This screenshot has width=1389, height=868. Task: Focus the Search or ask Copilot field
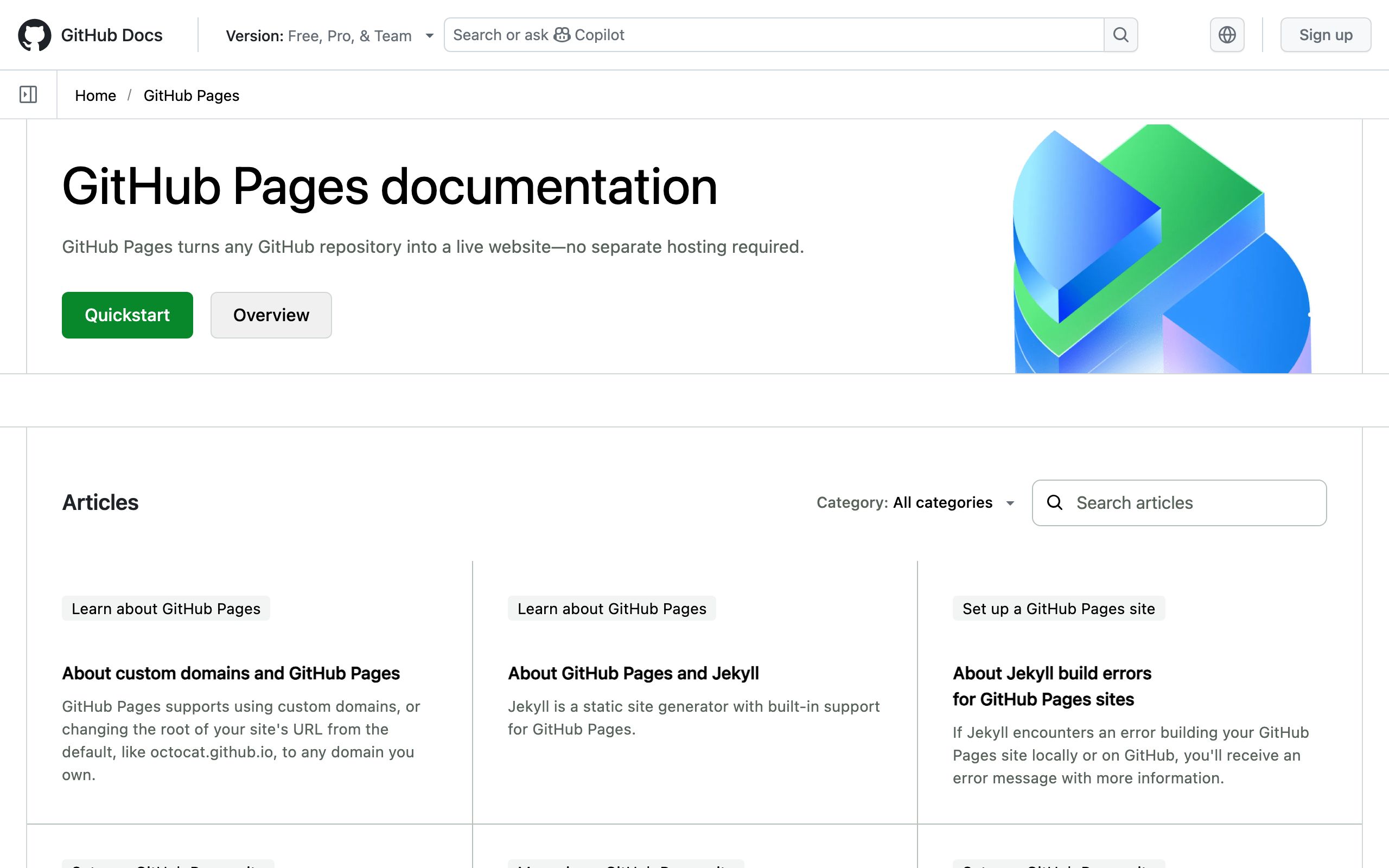(x=774, y=35)
